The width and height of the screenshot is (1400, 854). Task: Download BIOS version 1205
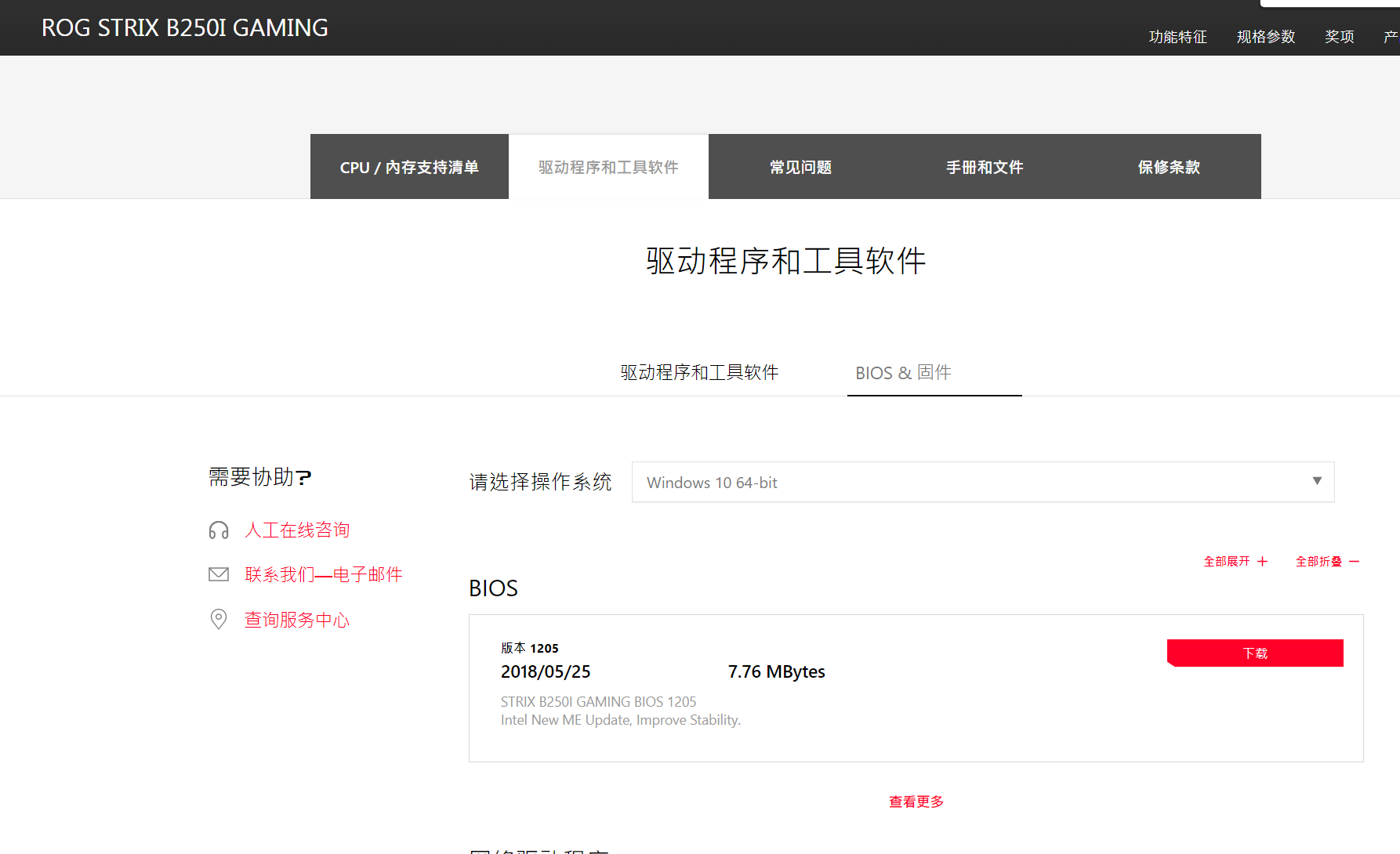pyautogui.click(x=1255, y=653)
